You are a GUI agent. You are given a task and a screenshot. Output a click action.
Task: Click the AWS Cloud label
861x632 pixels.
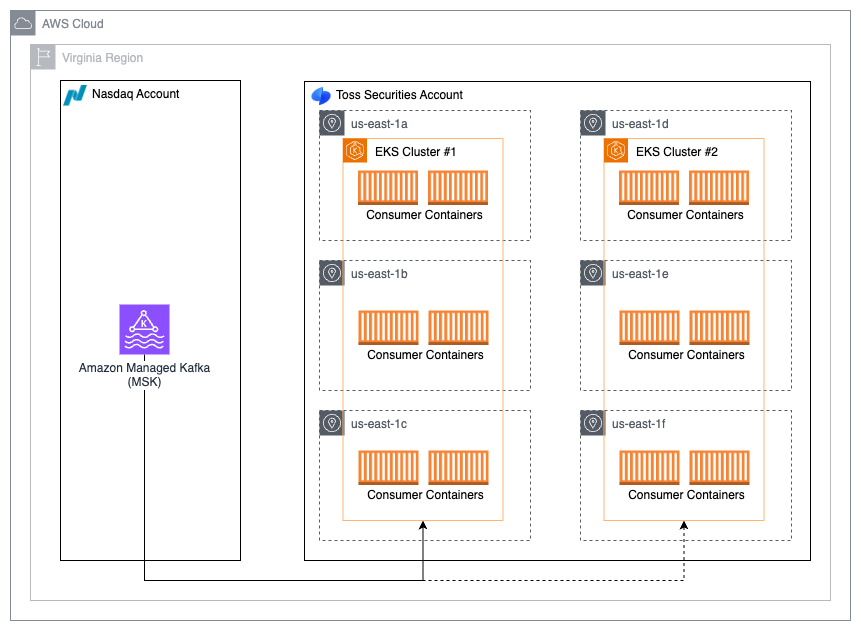[x=72, y=24]
